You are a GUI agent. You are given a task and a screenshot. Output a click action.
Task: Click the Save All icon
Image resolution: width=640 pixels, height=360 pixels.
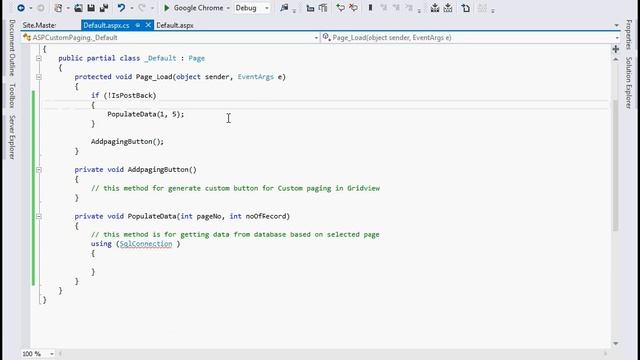point(104,8)
